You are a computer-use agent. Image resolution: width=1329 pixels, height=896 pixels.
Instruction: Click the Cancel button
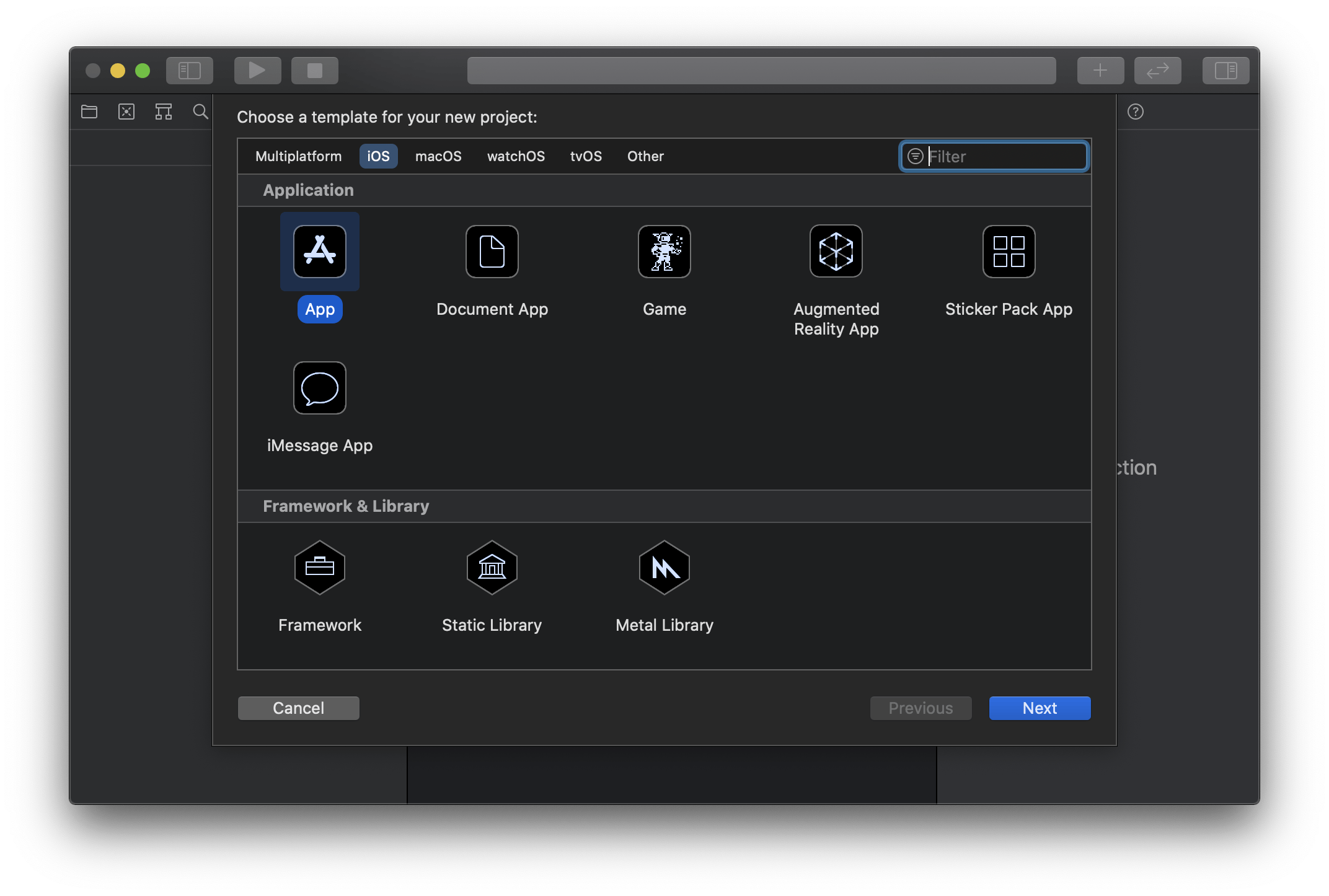298,708
